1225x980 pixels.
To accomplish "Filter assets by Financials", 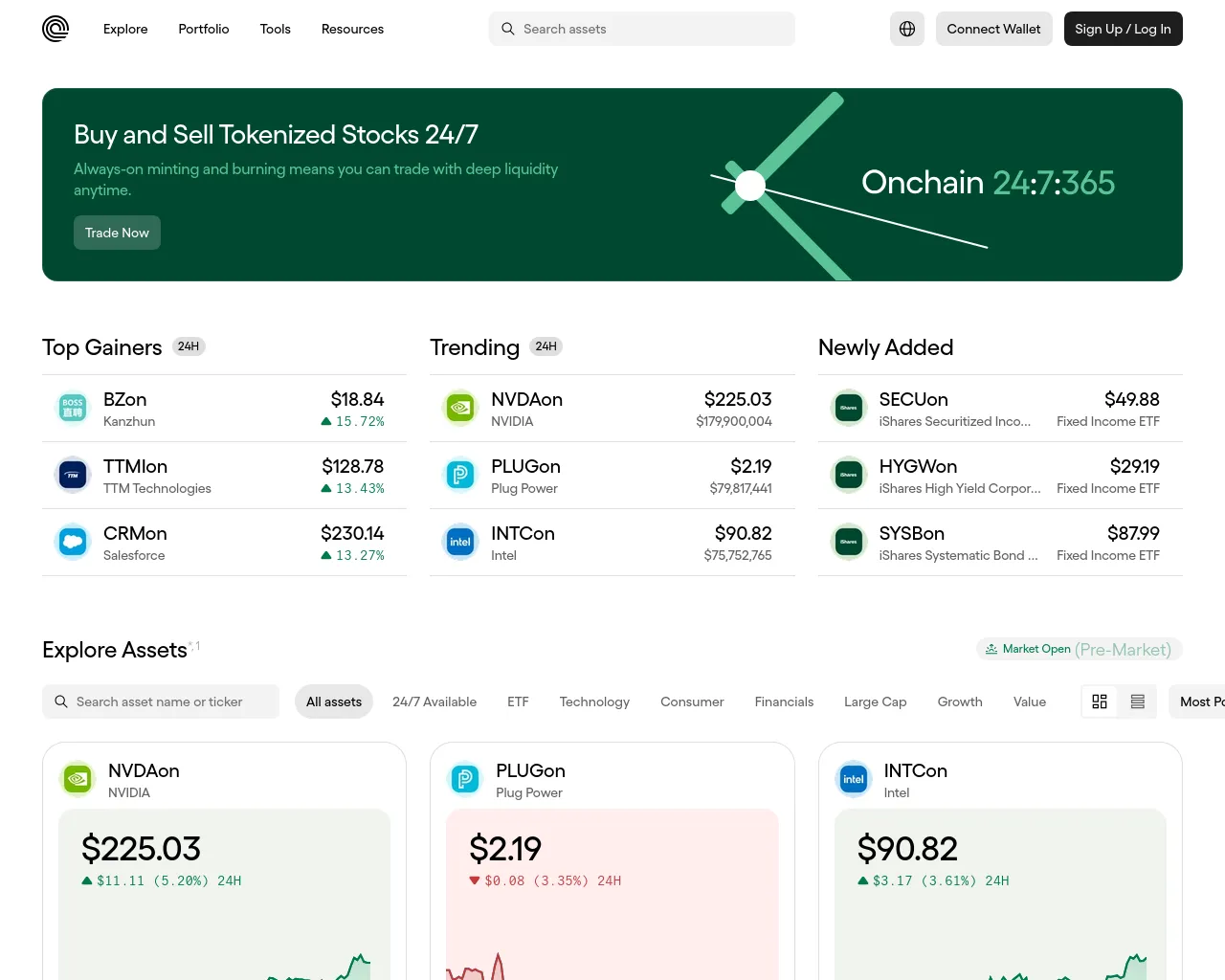I will (784, 702).
